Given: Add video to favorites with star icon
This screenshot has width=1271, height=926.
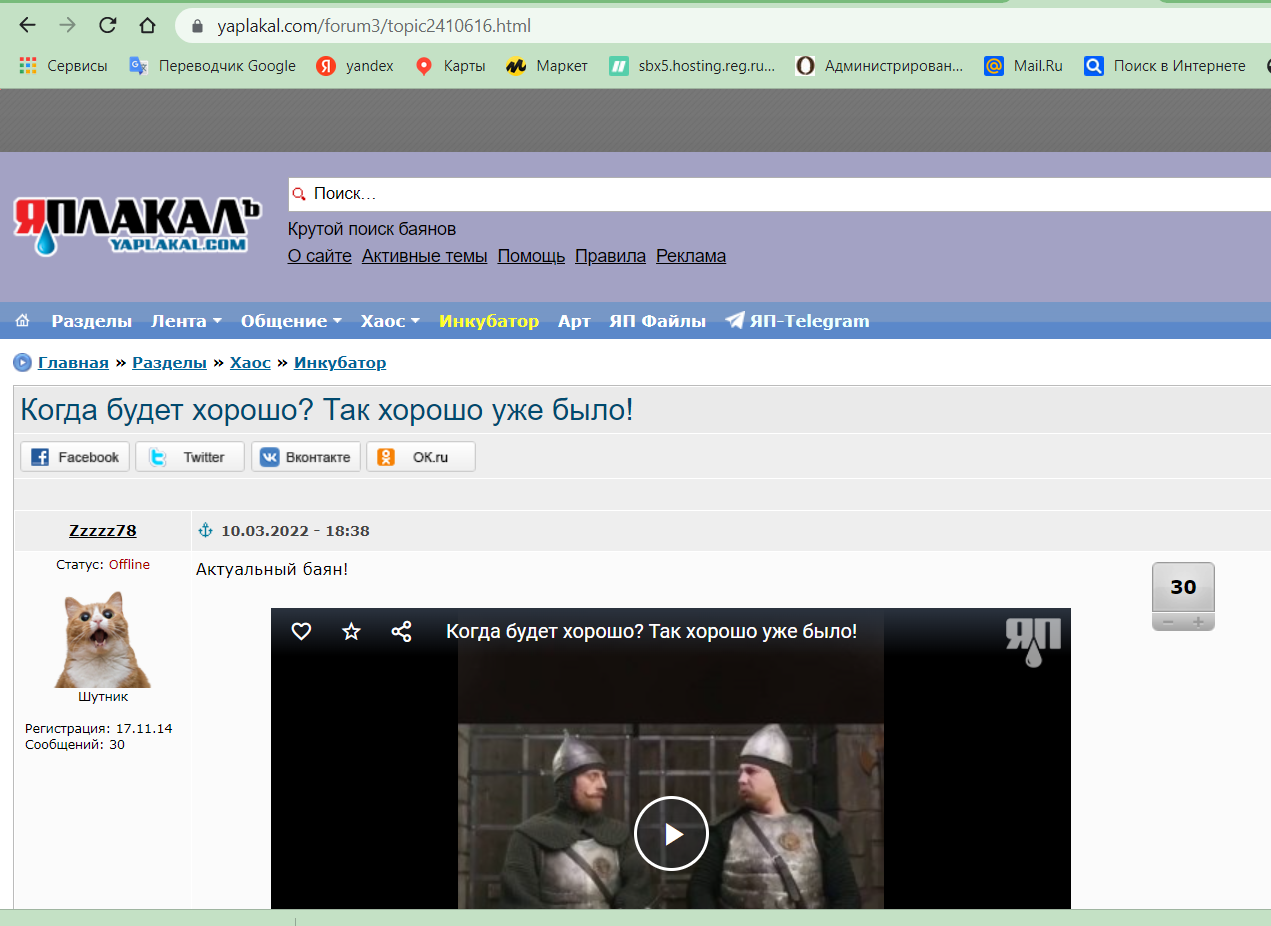Looking at the screenshot, I should pyautogui.click(x=351, y=631).
